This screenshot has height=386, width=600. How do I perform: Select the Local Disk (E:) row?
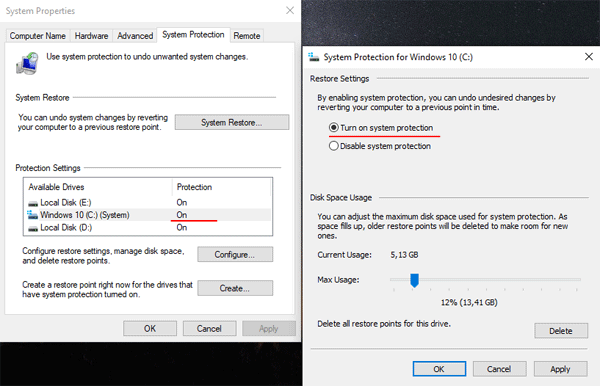(x=148, y=202)
